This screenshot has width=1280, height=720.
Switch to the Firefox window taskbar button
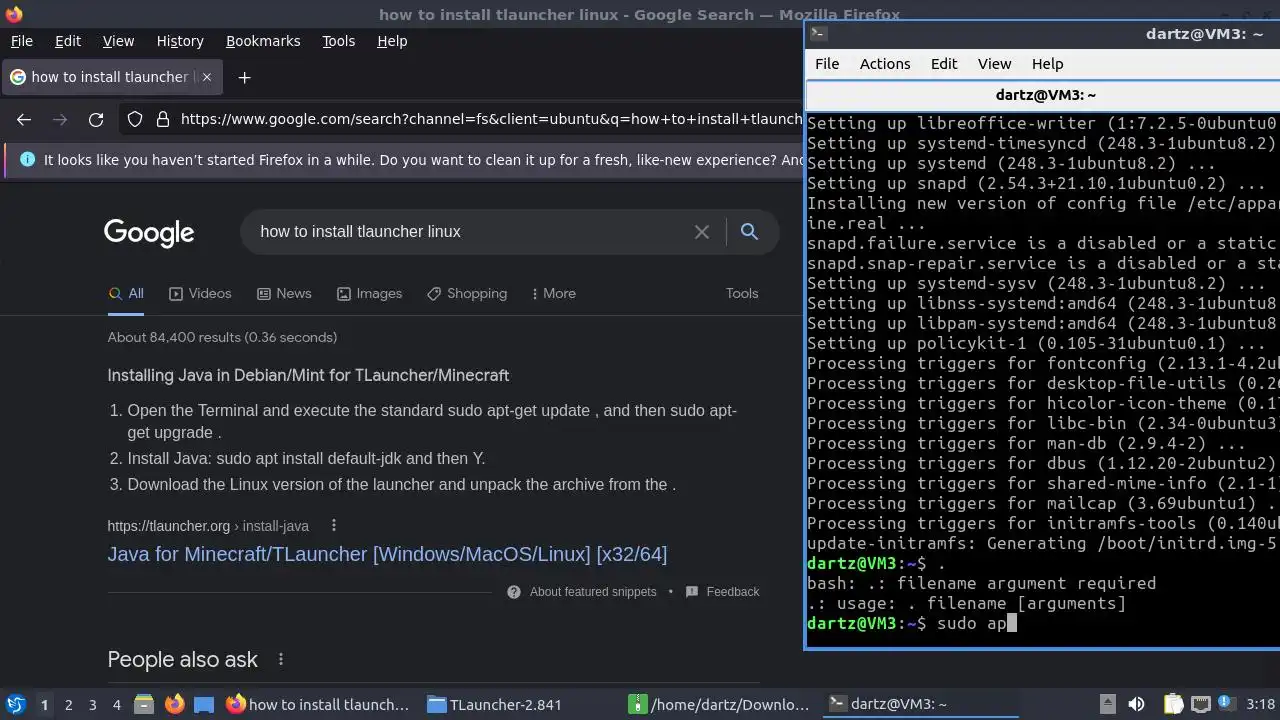318,705
